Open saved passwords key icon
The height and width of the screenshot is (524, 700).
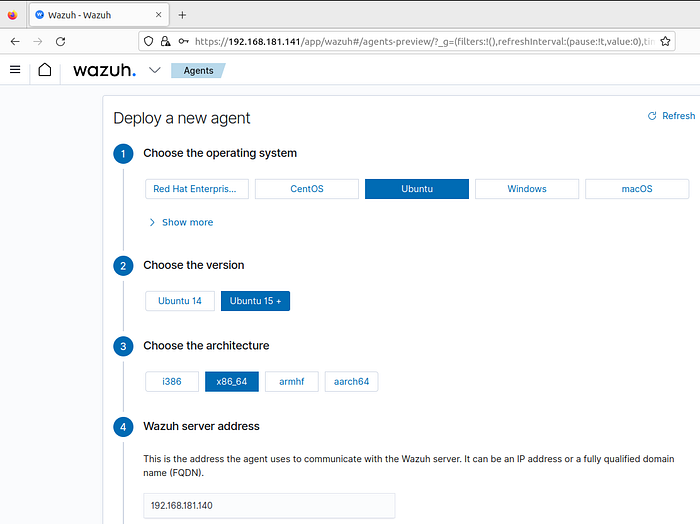point(183,42)
